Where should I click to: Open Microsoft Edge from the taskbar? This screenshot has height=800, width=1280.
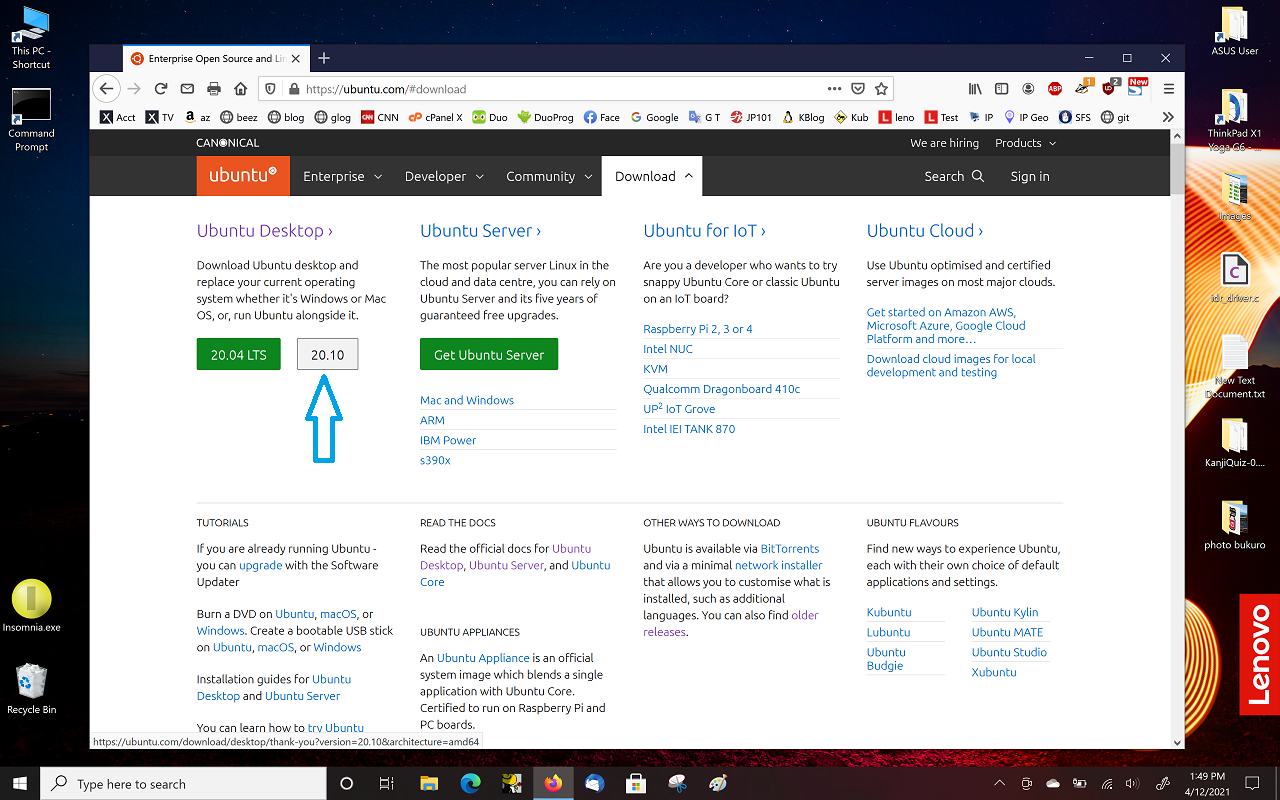[470, 784]
